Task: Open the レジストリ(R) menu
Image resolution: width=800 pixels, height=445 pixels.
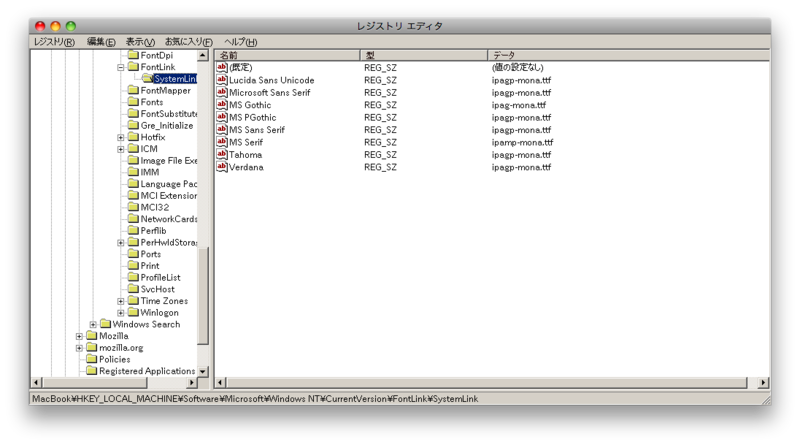Action: point(54,42)
